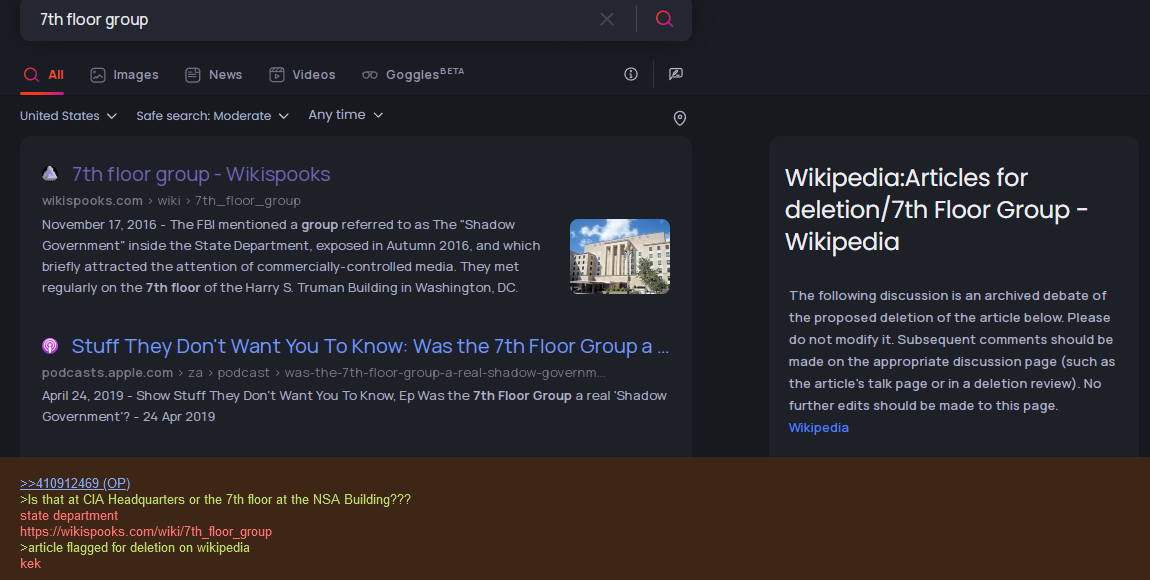Select the All tab
Image resolution: width=1150 pixels, height=580 pixels.
43,75
